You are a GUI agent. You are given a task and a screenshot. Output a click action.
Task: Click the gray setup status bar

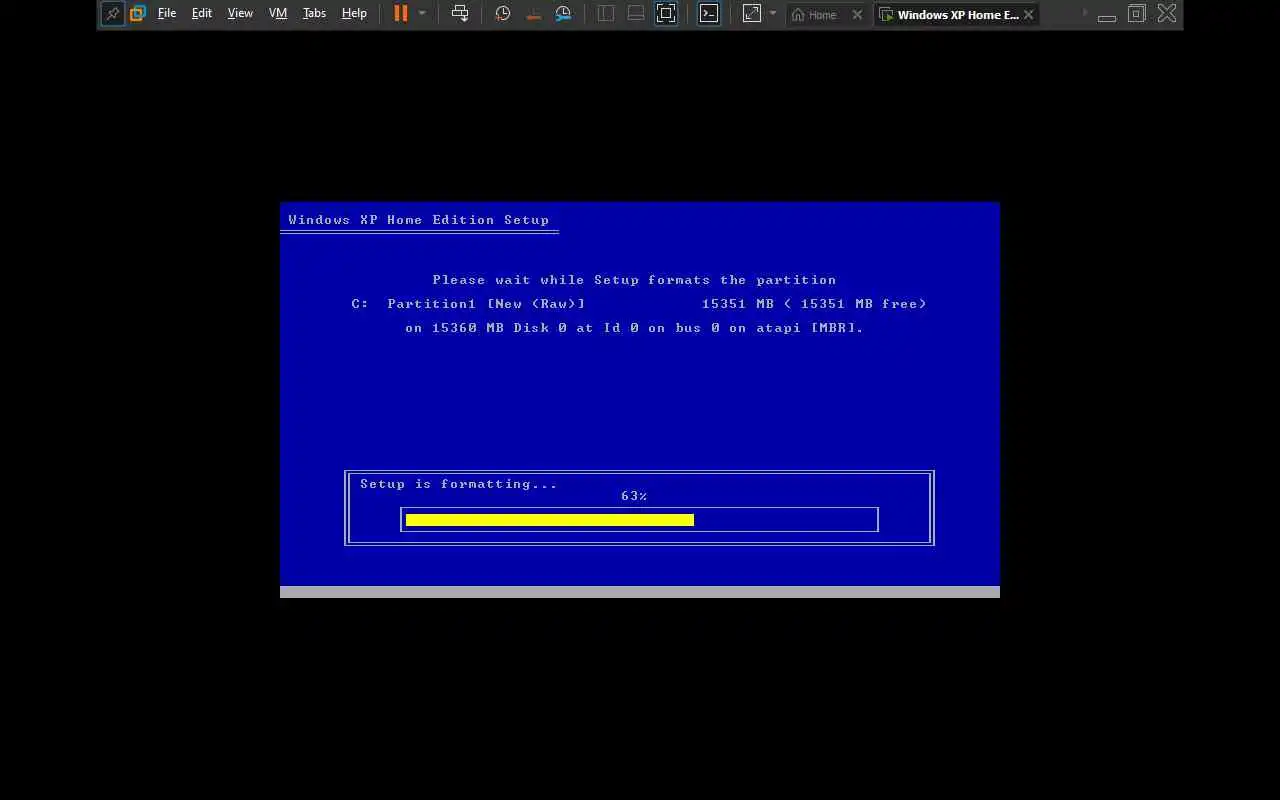(640, 592)
